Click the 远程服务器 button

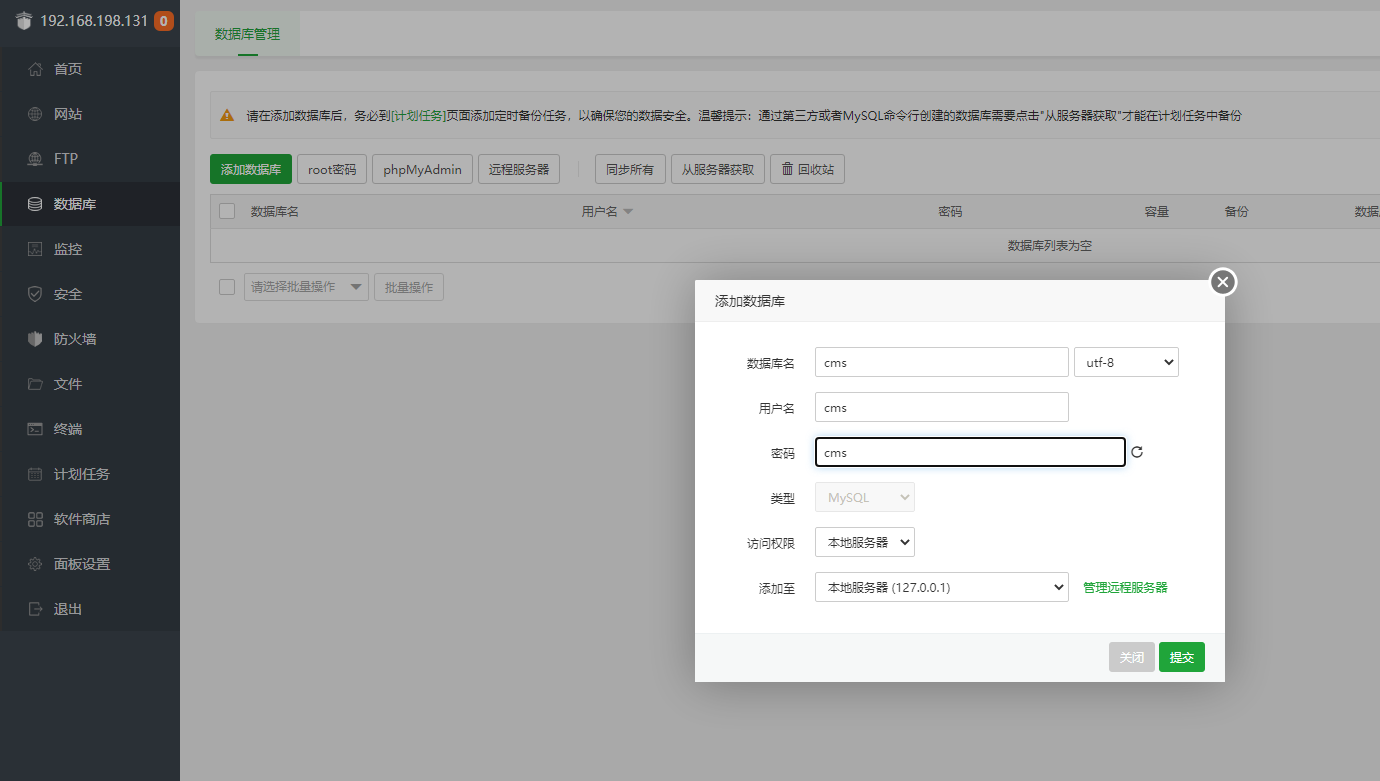tap(519, 169)
